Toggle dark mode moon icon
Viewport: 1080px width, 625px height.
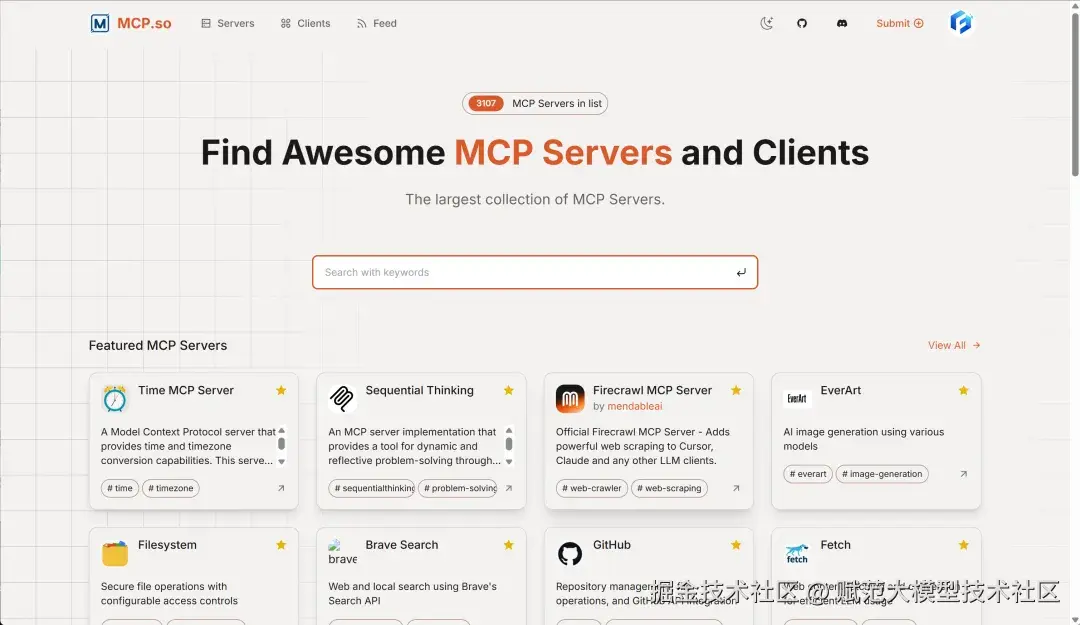767,23
